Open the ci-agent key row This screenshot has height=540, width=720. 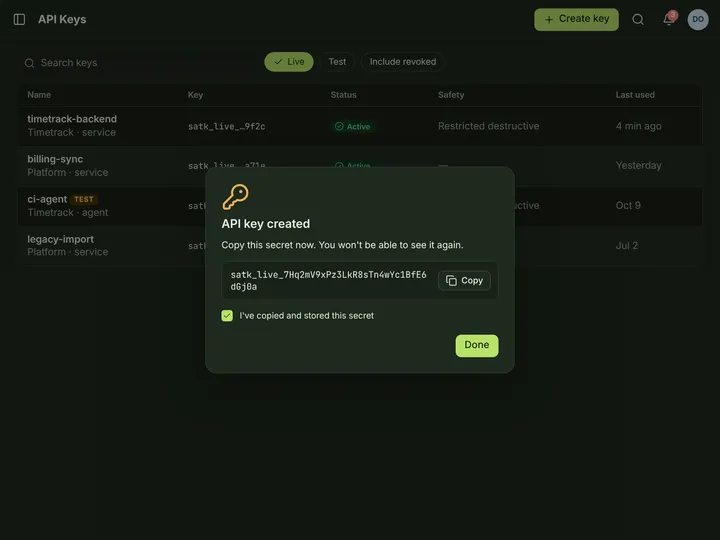pyautogui.click(x=360, y=206)
